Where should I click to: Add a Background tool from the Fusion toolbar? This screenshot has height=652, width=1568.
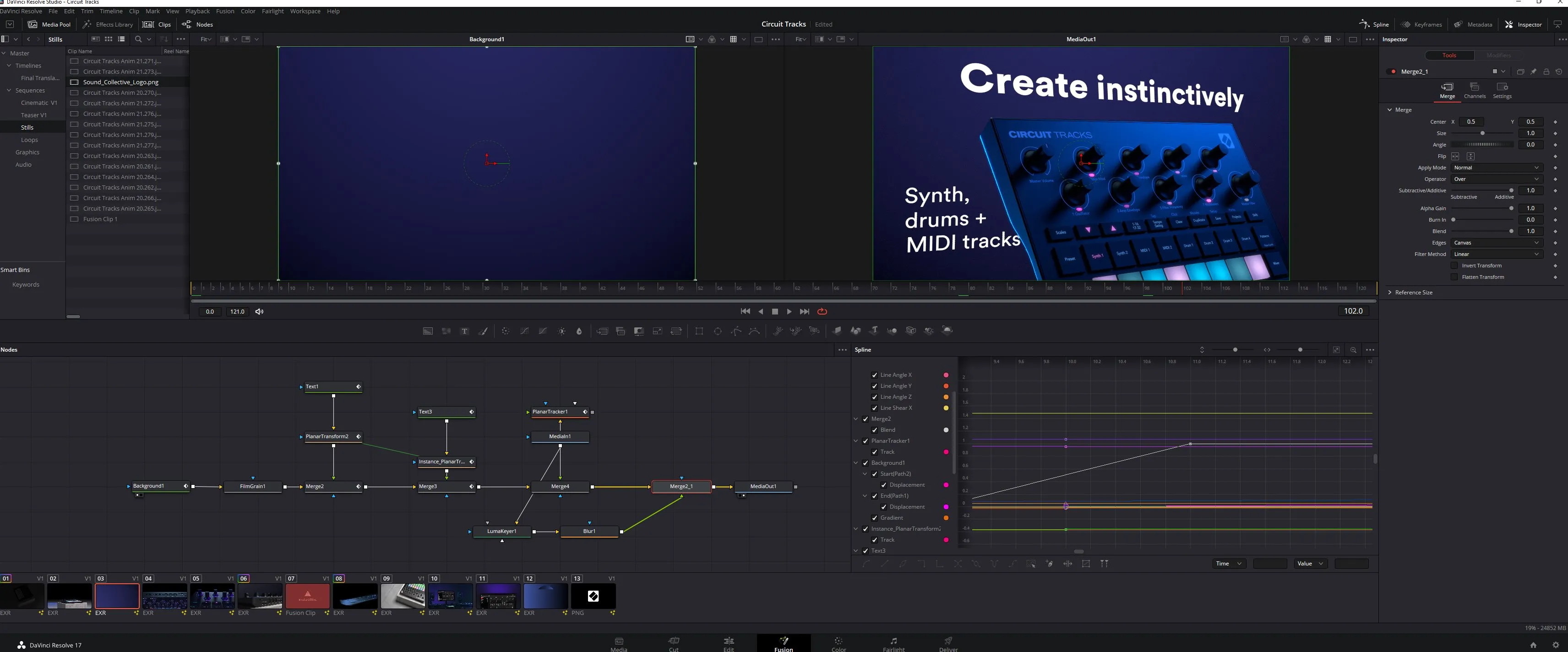pos(428,331)
